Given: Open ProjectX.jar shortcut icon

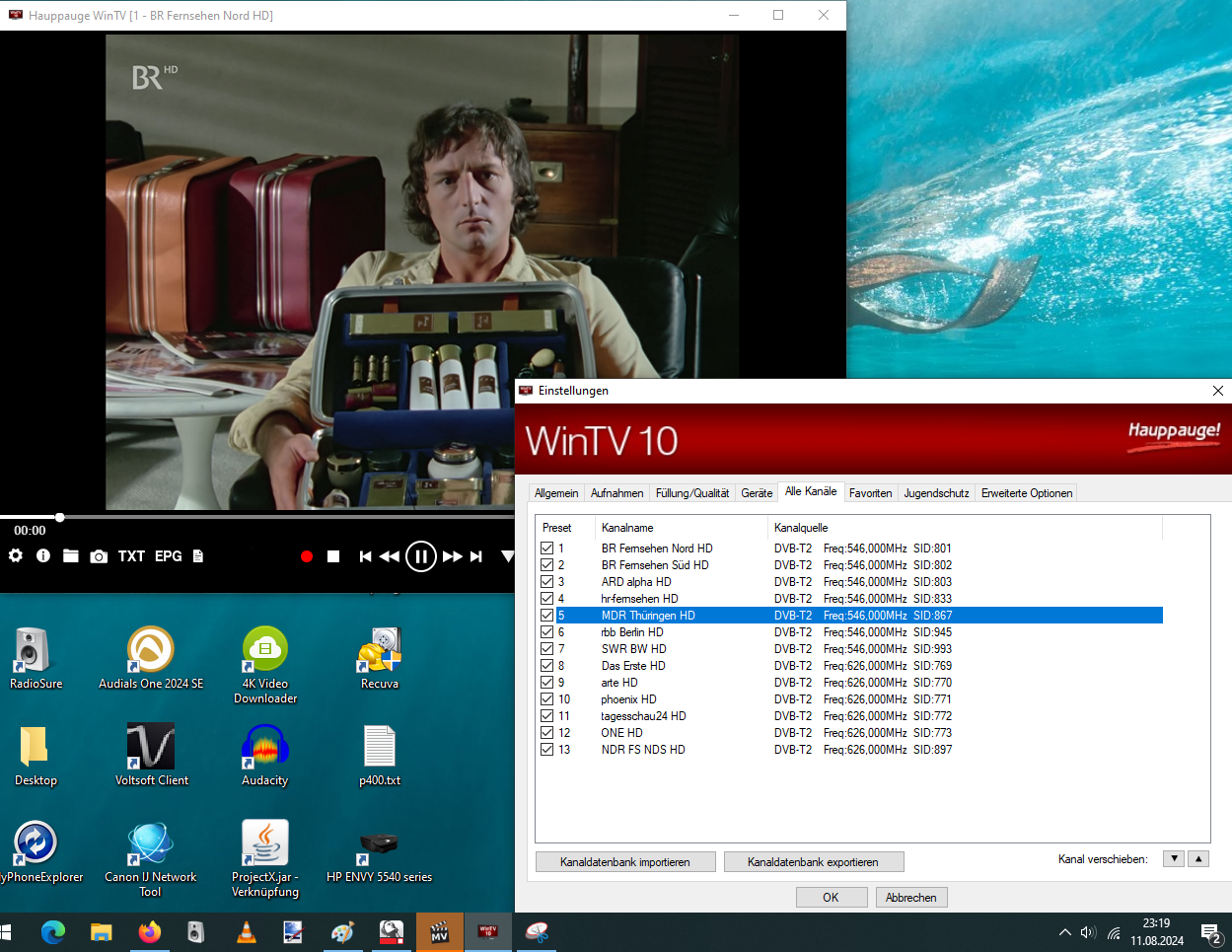Looking at the screenshot, I should 265,858.
